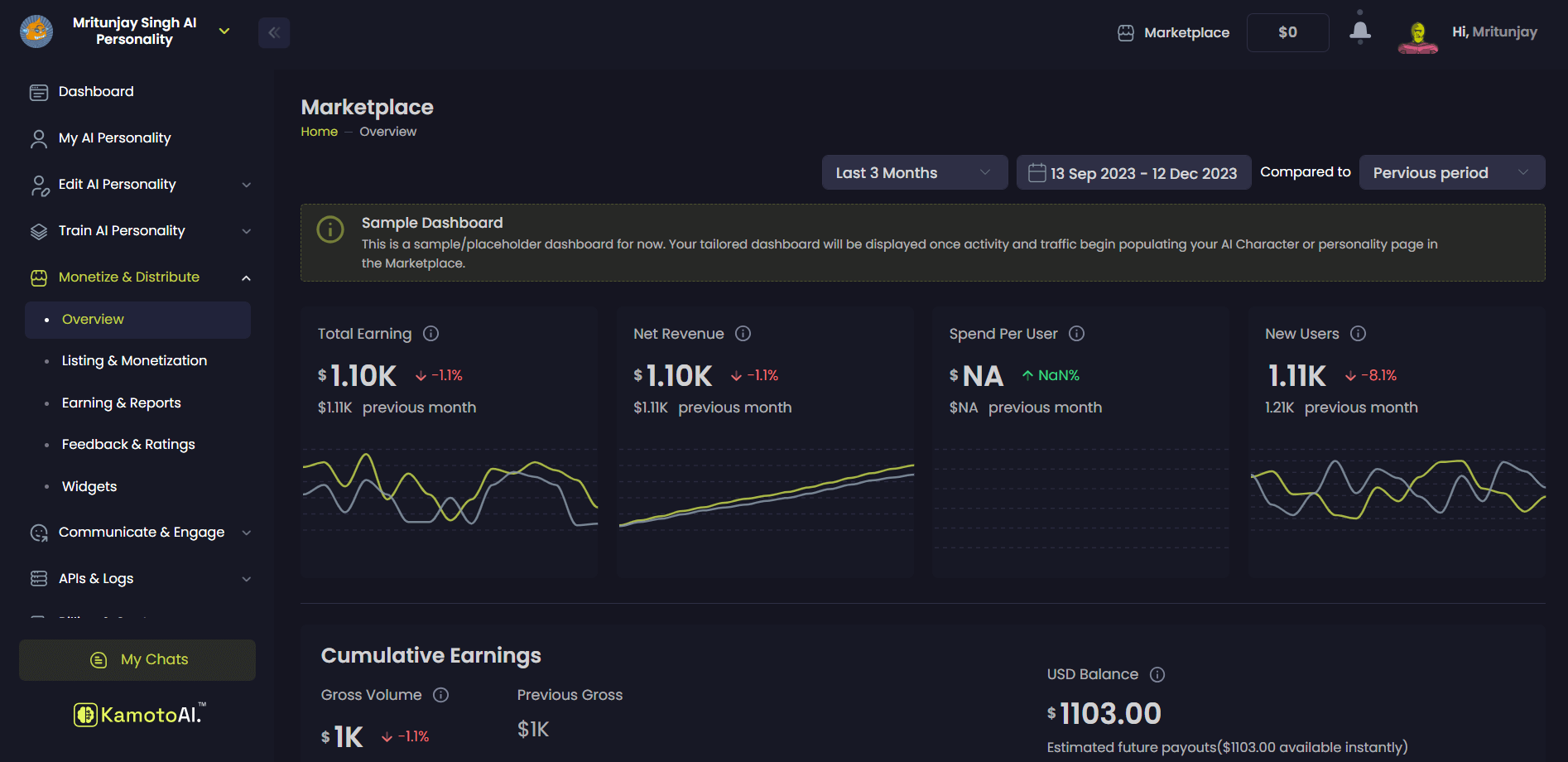Switch to the Earning & Reports page
This screenshot has width=1568, height=762.
point(121,403)
